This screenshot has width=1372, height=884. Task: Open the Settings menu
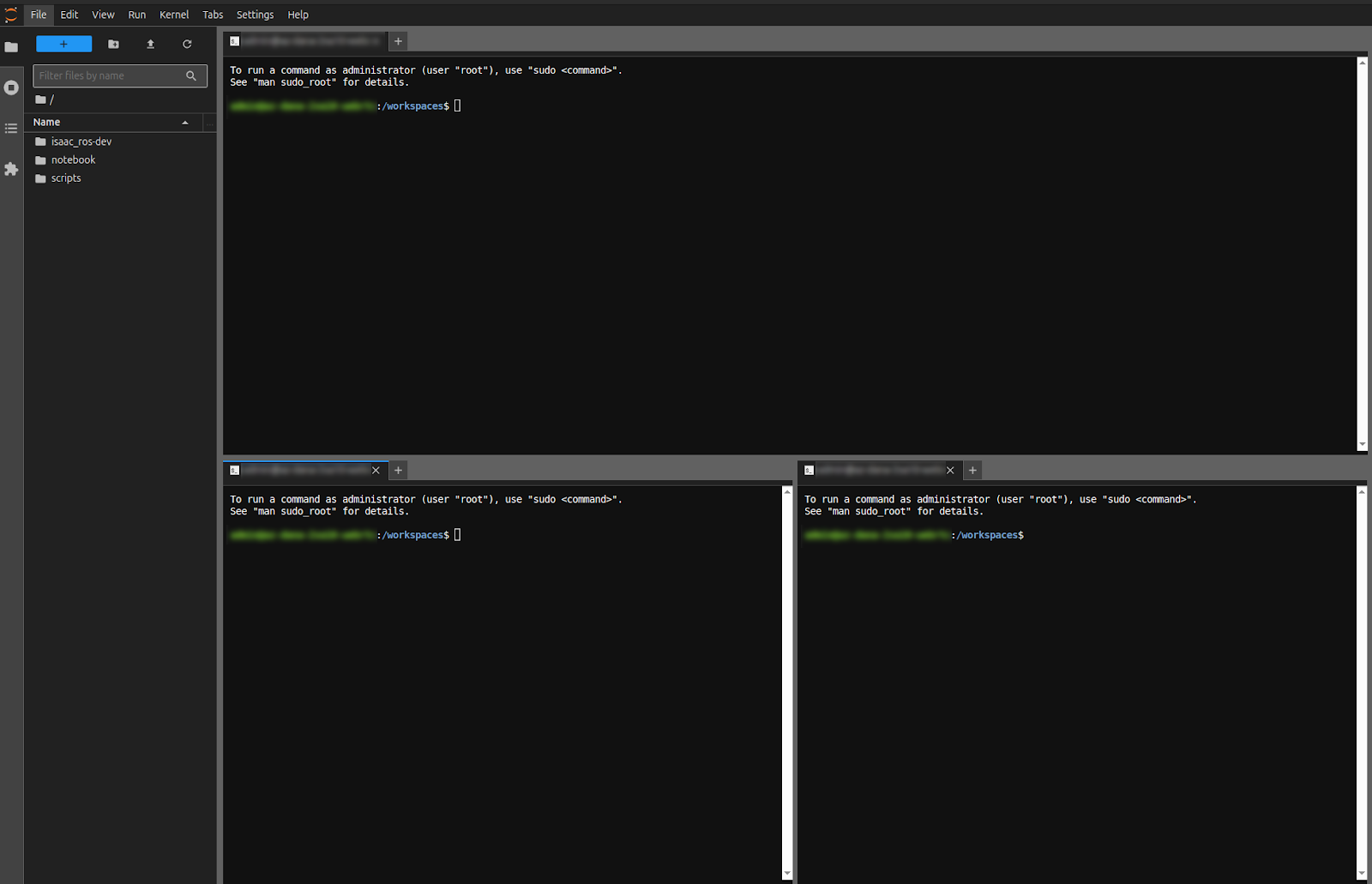[255, 15]
